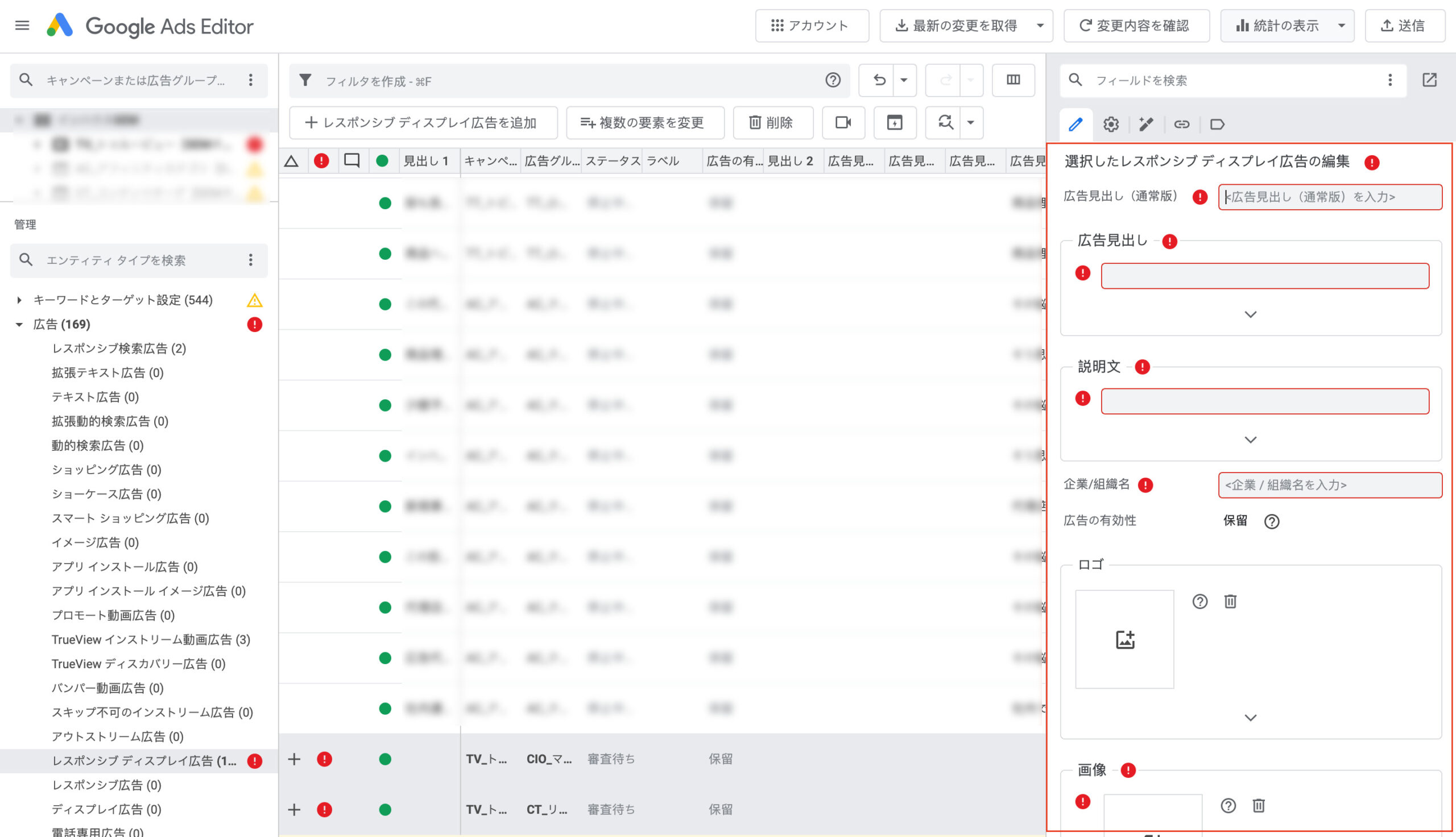Open the hamburger main menu
1456x837 pixels.
pos(22,25)
